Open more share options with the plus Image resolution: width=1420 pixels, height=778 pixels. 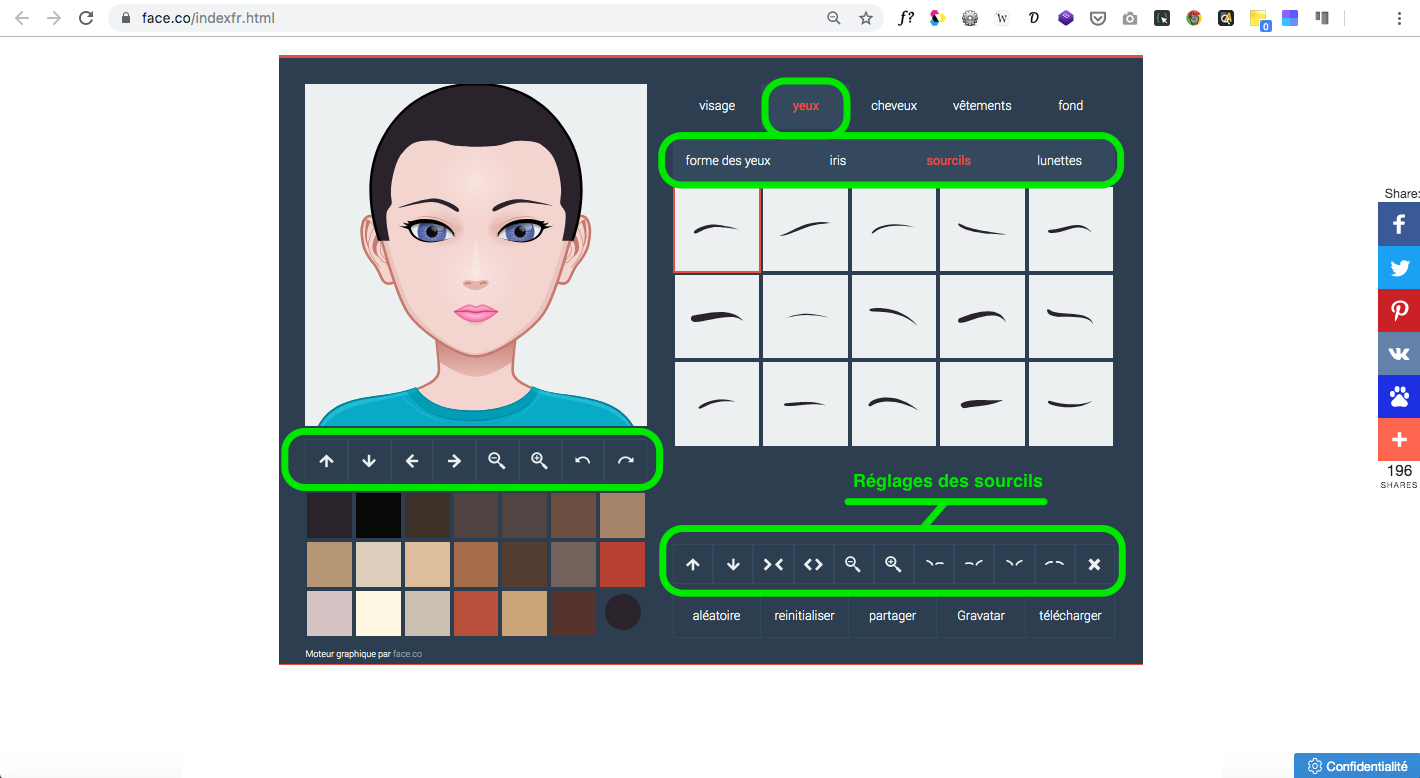(x=1399, y=439)
